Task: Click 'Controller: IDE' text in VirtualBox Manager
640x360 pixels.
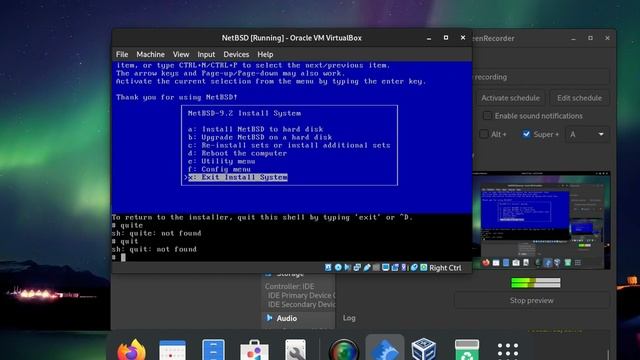Action: click(x=289, y=286)
